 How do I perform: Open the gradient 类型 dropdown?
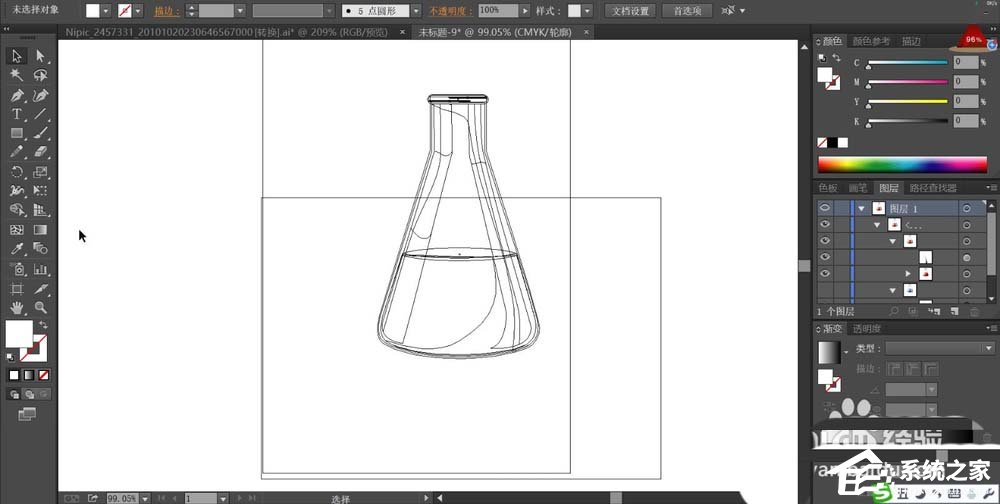(939, 348)
